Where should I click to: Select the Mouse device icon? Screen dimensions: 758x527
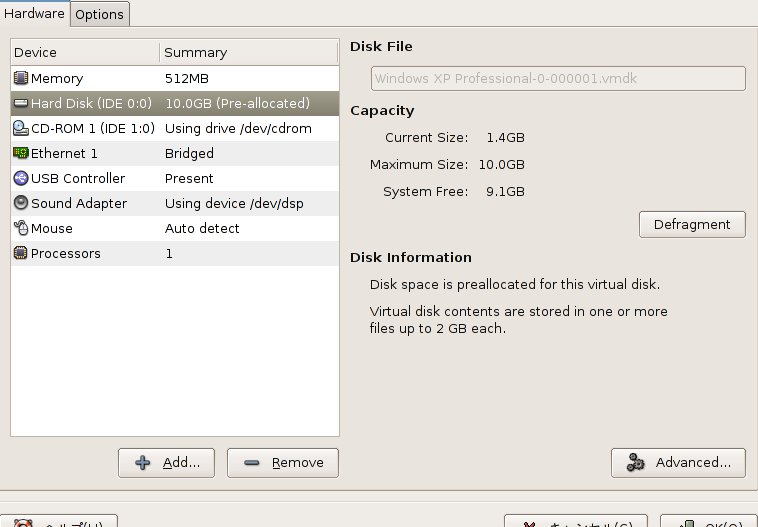(x=21, y=228)
